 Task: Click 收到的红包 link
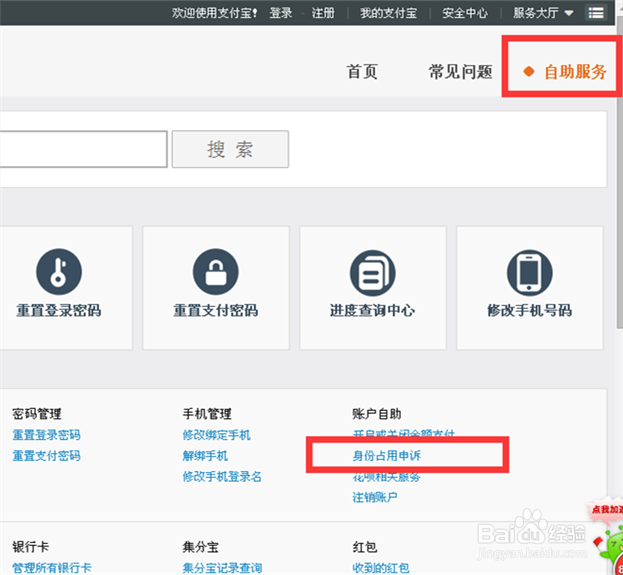click(x=381, y=567)
